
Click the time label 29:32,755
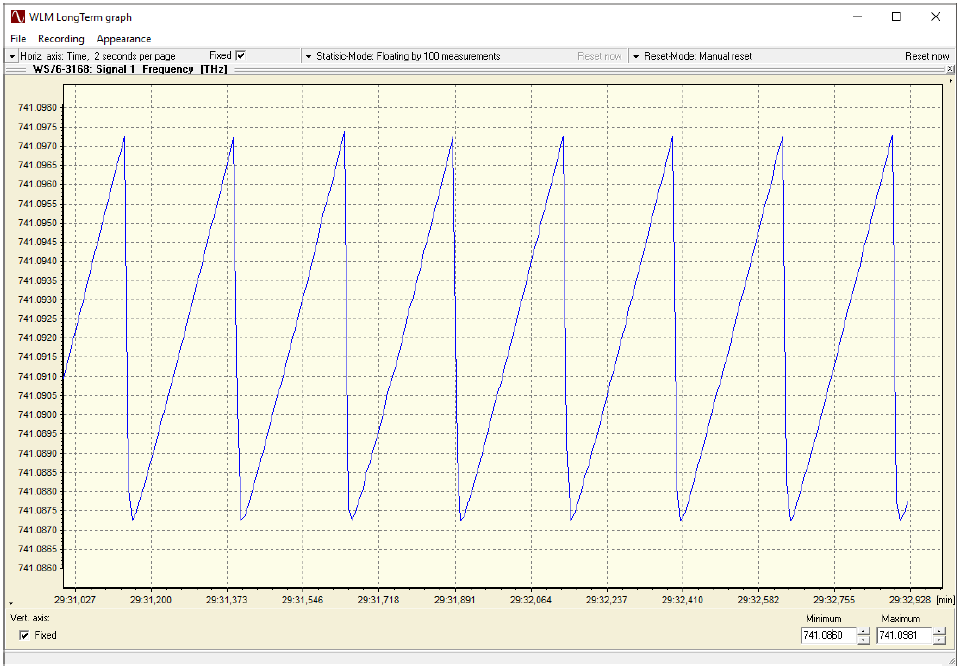click(835, 600)
